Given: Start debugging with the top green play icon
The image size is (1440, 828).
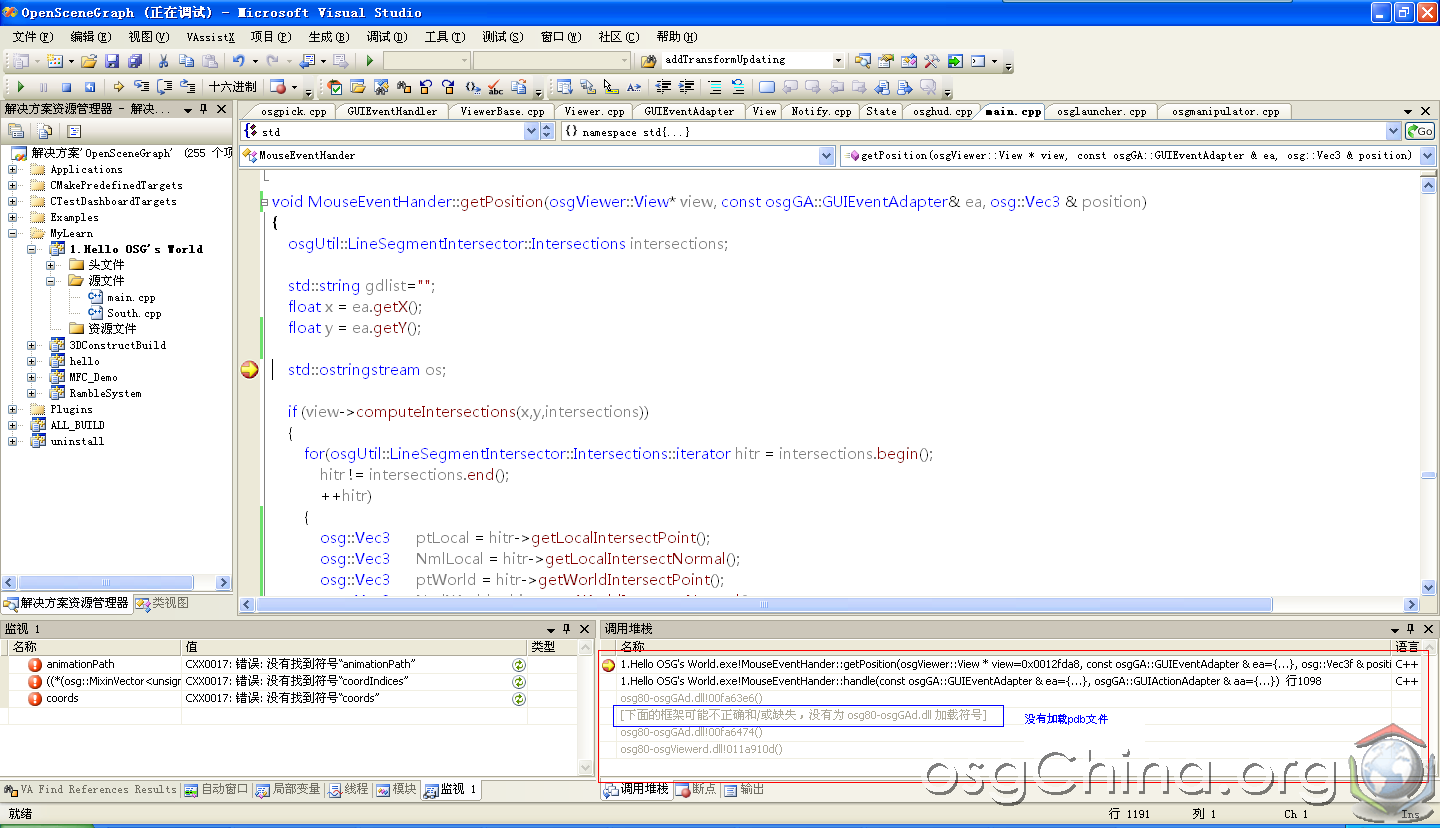Looking at the screenshot, I should click(370, 61).
